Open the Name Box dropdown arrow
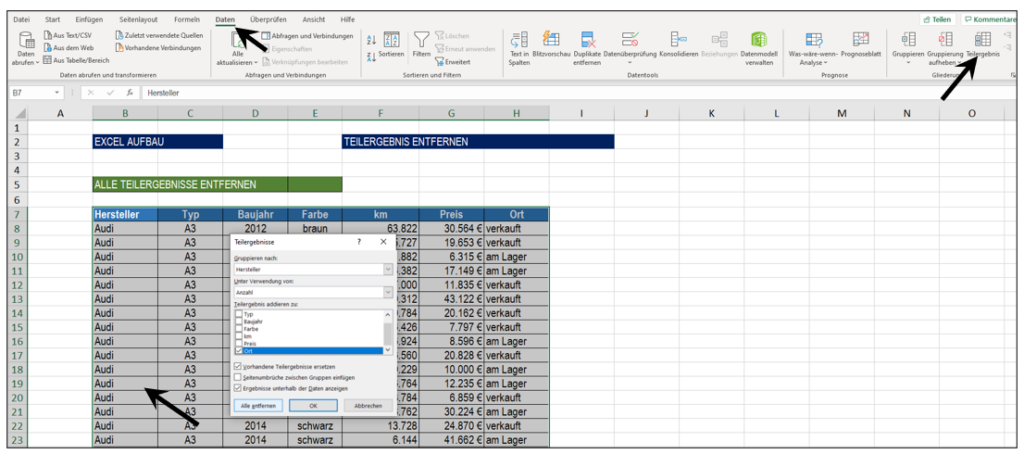The image size is (1024, 454). pos(57,93)
